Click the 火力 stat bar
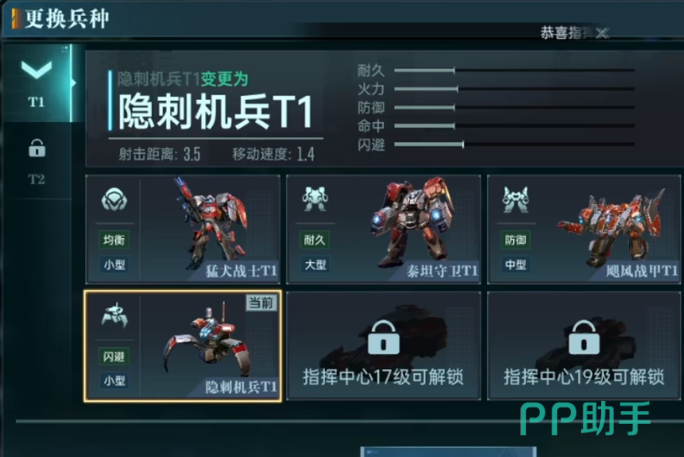The width and height of the screenshot is (684, 457). (514, 89)
